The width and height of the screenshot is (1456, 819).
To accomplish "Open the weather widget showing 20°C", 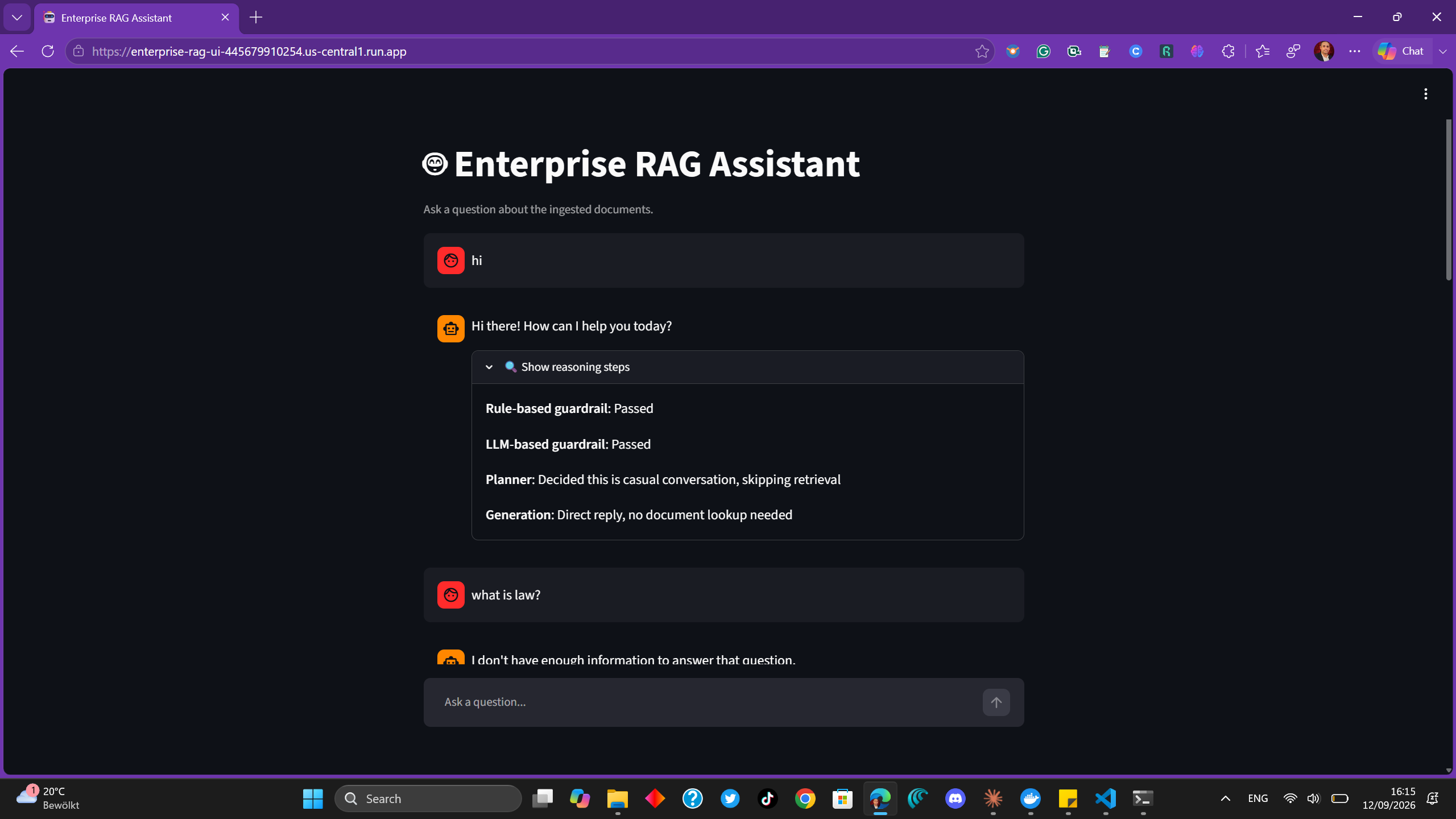I will click(49, 799).
